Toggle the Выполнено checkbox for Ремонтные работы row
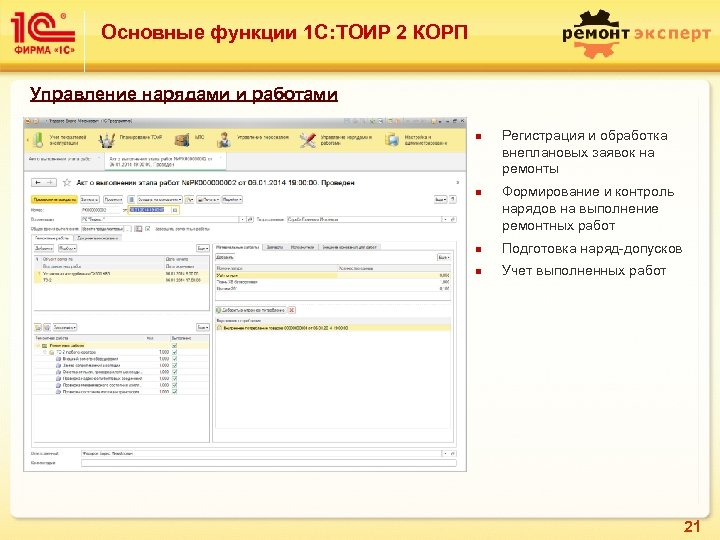Viewport: 720px width, 540px height. [x=174, y=346]
